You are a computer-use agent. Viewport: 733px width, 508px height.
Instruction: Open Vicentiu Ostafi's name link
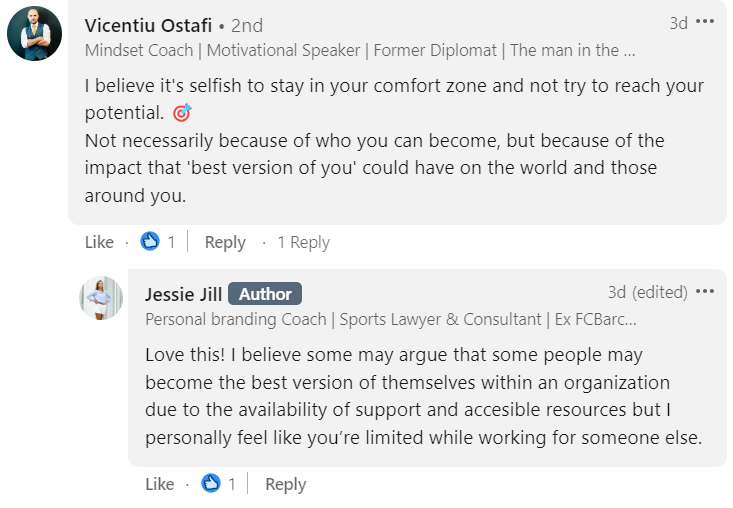coord(148,24)
